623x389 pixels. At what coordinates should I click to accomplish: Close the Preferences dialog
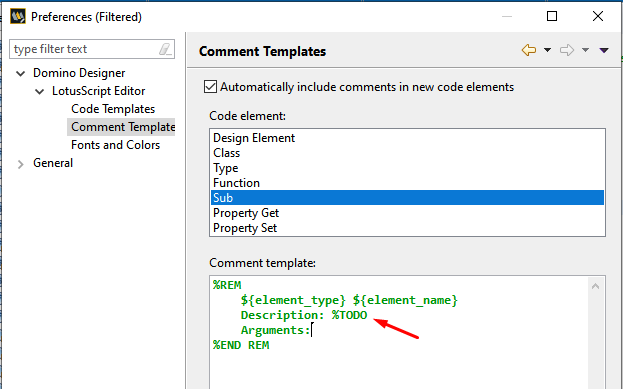598,16
